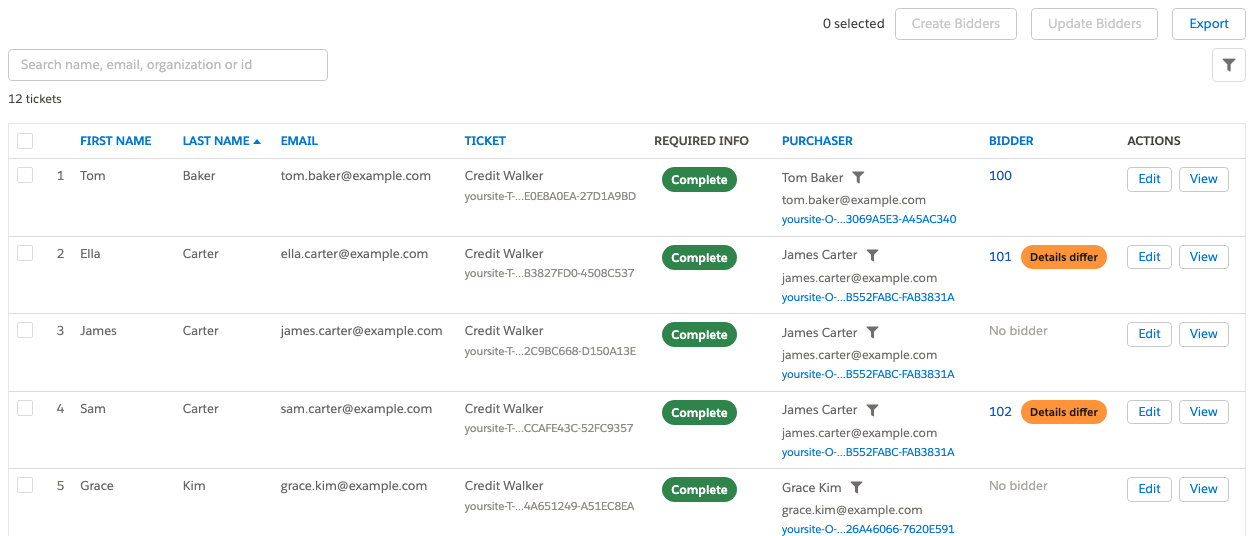The width and height of the screenshot is (1254, 536).
Task: View Grace Kim's ticket
Action: point(1204,489)
